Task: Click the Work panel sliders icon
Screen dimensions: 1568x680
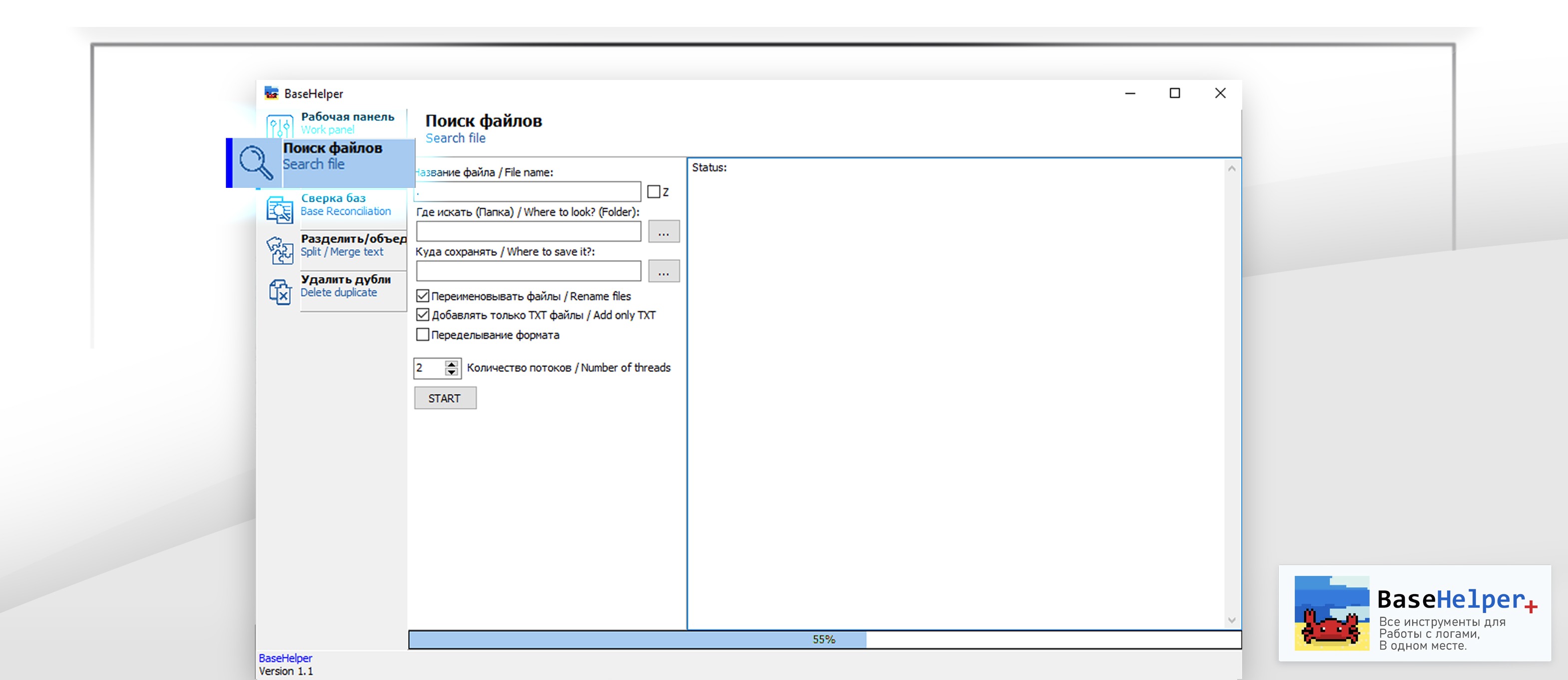Action: click(x=279, y=126)
